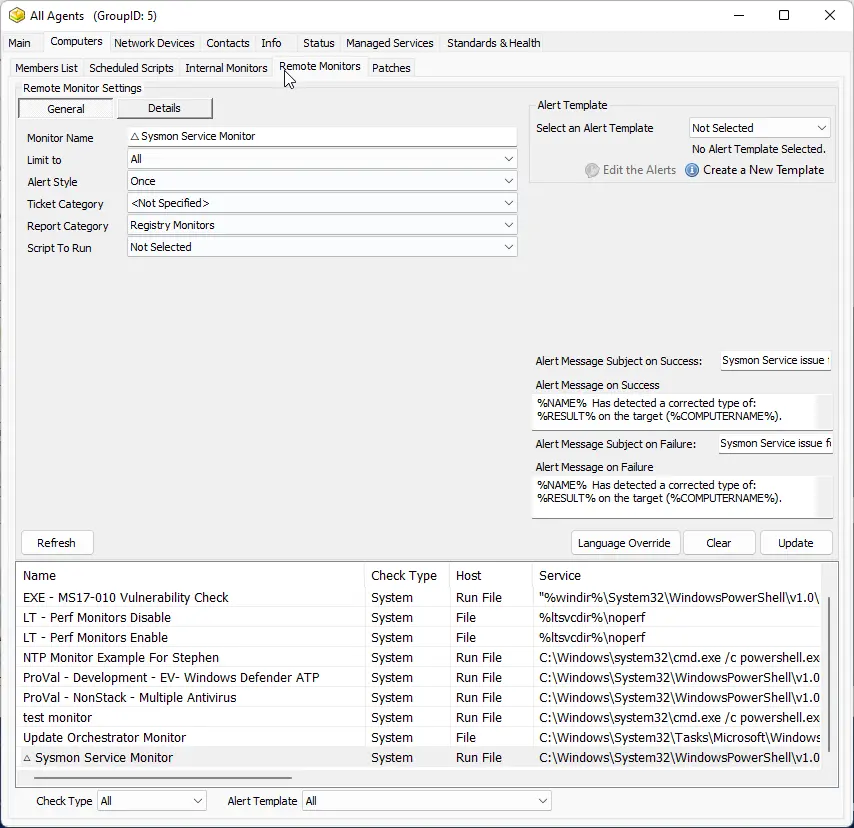854x828 pixels.
Task: Click the Clear button
Action: (x=719, y=543)
